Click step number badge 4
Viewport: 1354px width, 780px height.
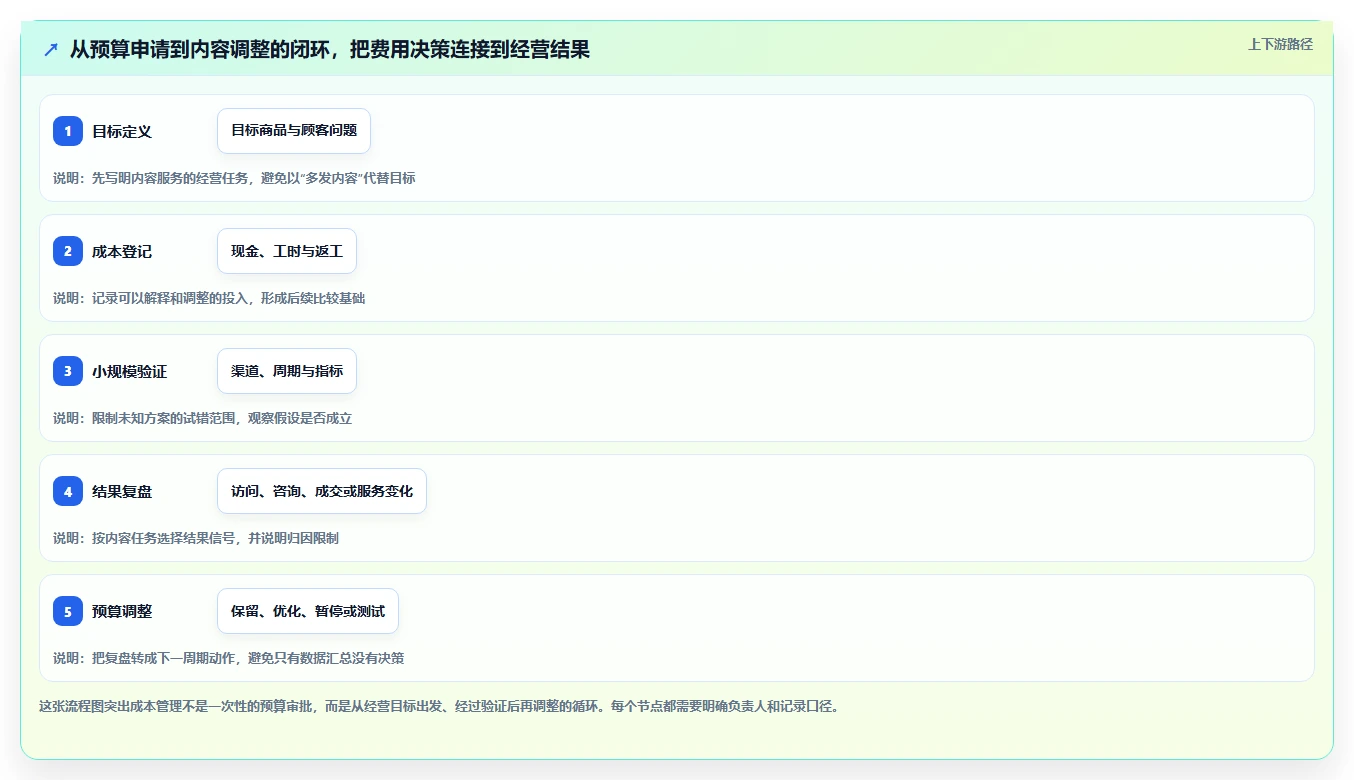68,491
